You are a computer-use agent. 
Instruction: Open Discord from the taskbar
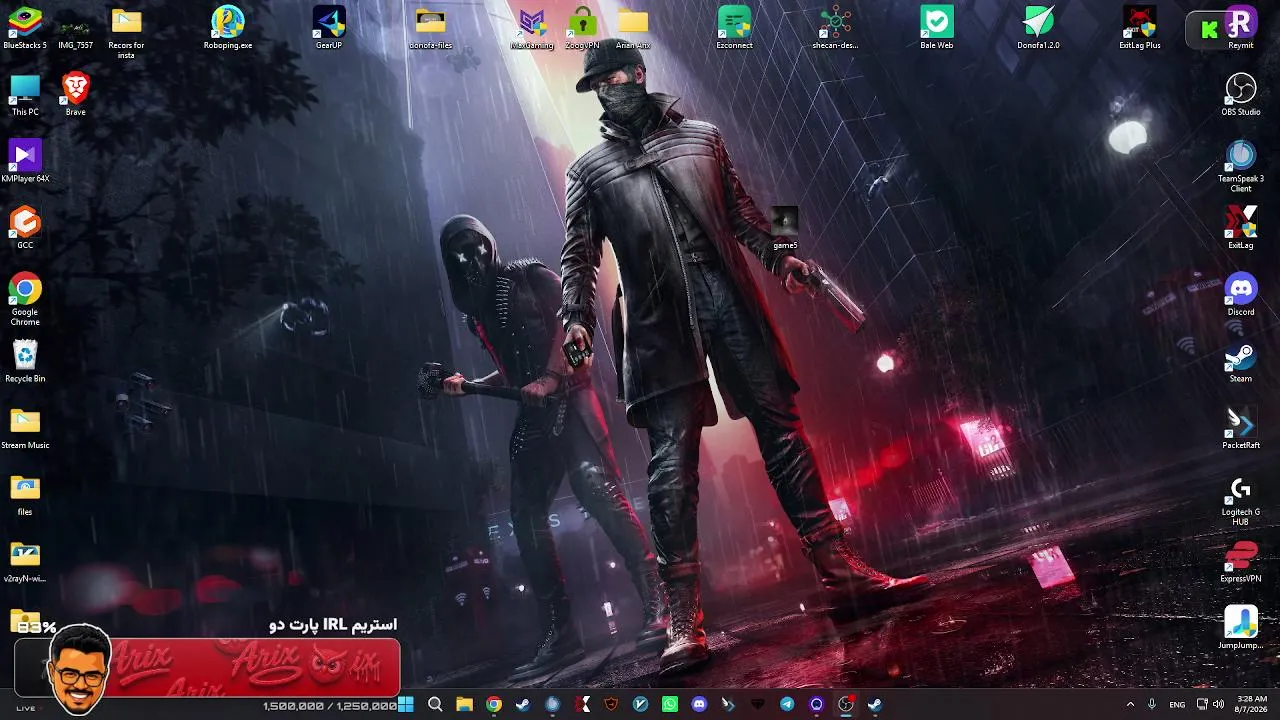point(699,704)
